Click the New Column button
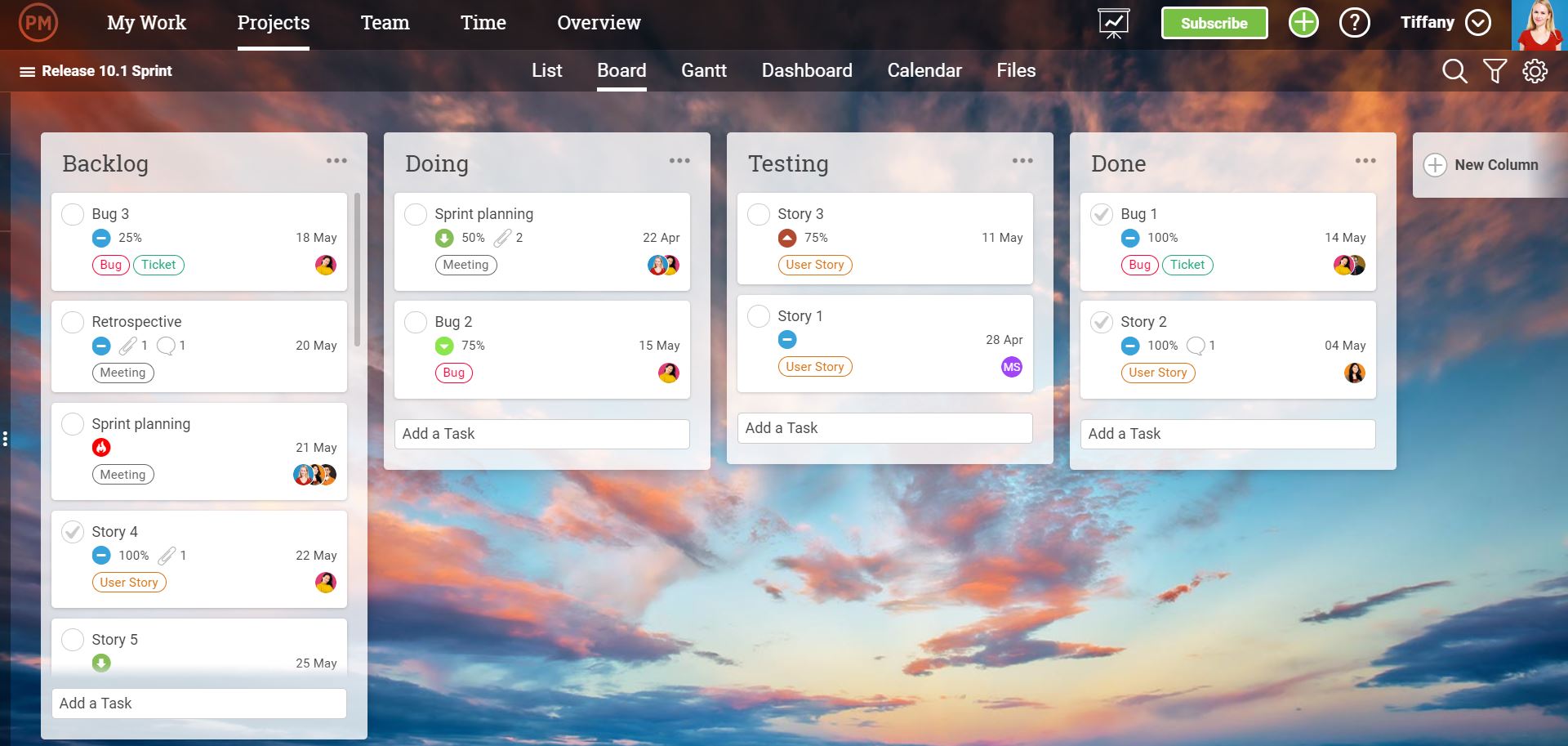 pyautogui.click(x=1490, y=165)
